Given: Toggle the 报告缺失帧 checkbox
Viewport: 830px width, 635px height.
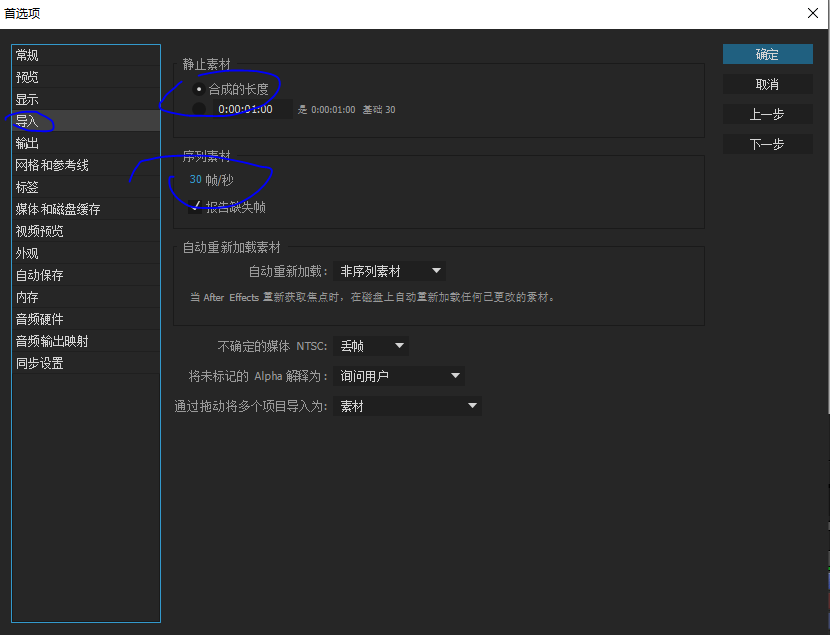Looking at the screenshot, I should point(195,207).
